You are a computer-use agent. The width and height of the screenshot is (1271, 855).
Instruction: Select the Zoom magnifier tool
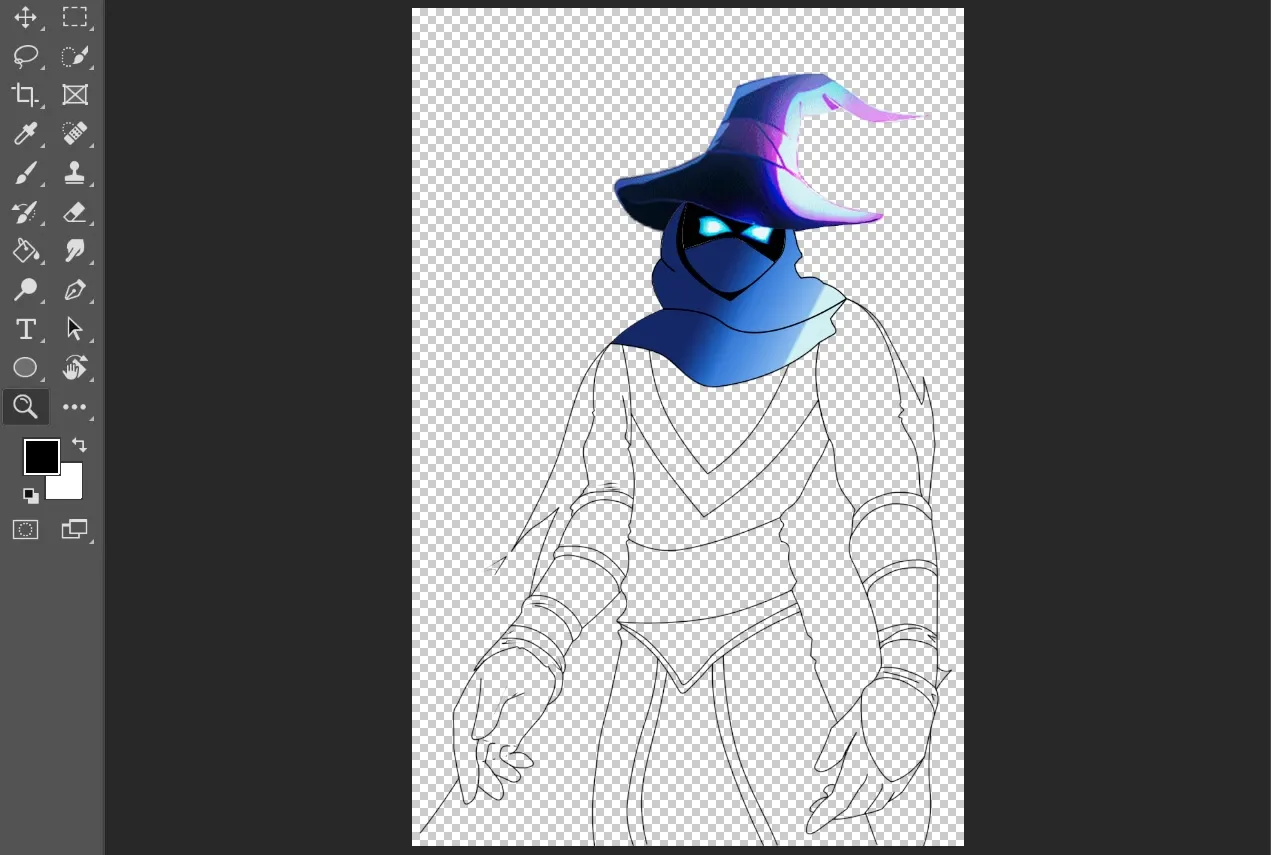[x=25, y=407]
